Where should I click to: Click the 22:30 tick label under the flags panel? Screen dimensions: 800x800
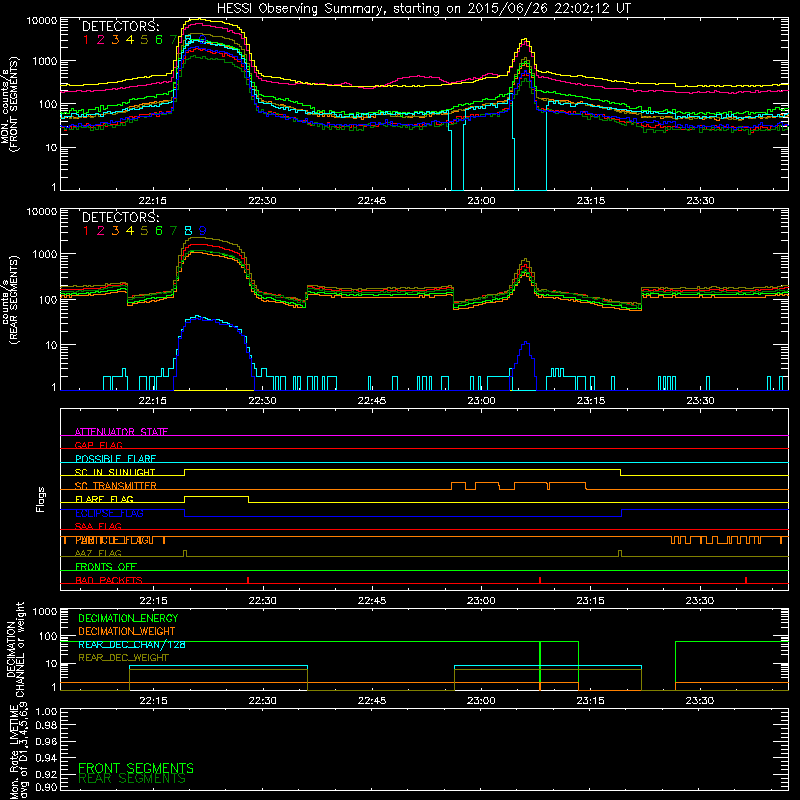click(x=263, y=601)
